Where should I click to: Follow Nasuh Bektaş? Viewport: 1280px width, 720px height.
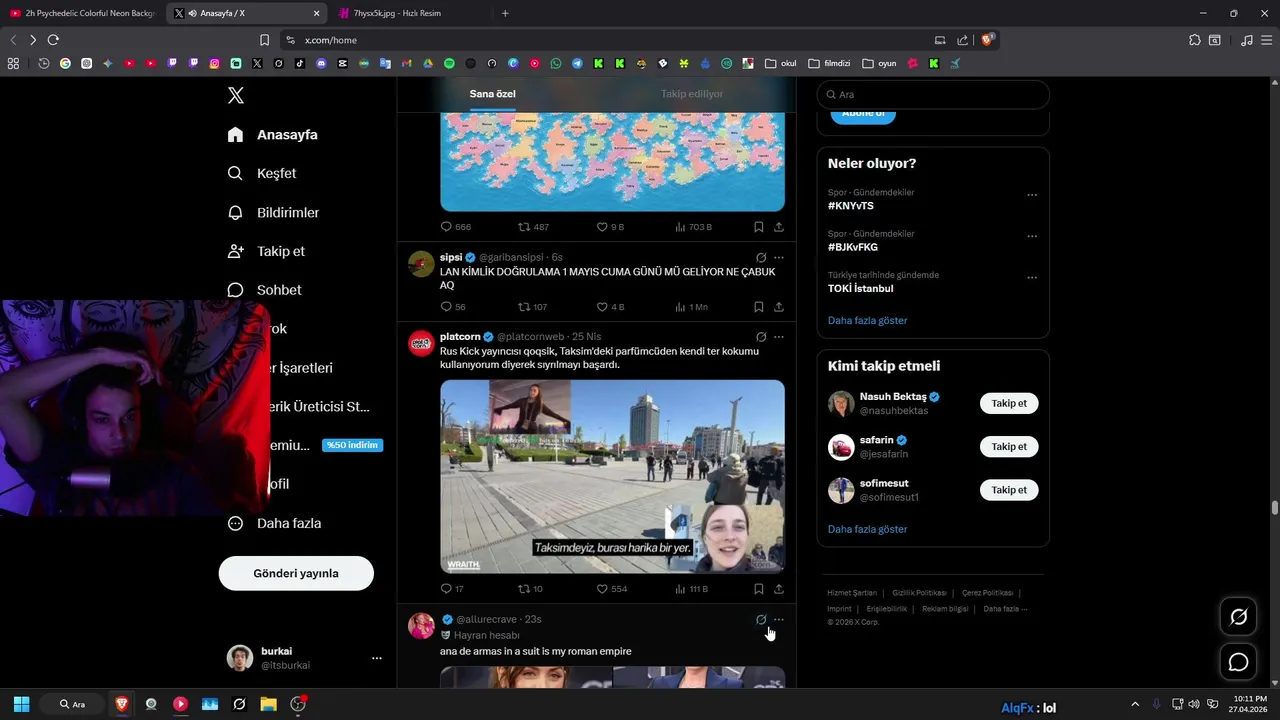(1009, 403)
